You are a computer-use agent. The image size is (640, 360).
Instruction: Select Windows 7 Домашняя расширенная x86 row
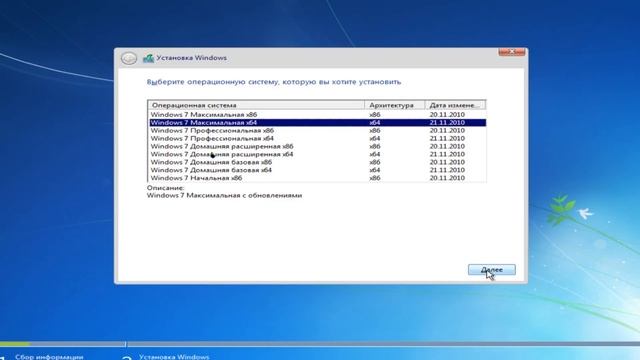(317, 146)
